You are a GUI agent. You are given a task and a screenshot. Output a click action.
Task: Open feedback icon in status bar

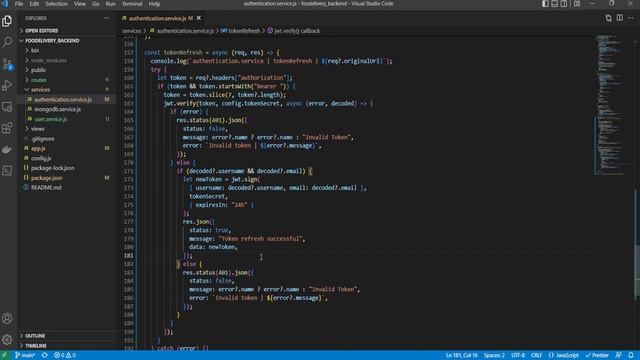pyautogui.click(x=618, y=355)
